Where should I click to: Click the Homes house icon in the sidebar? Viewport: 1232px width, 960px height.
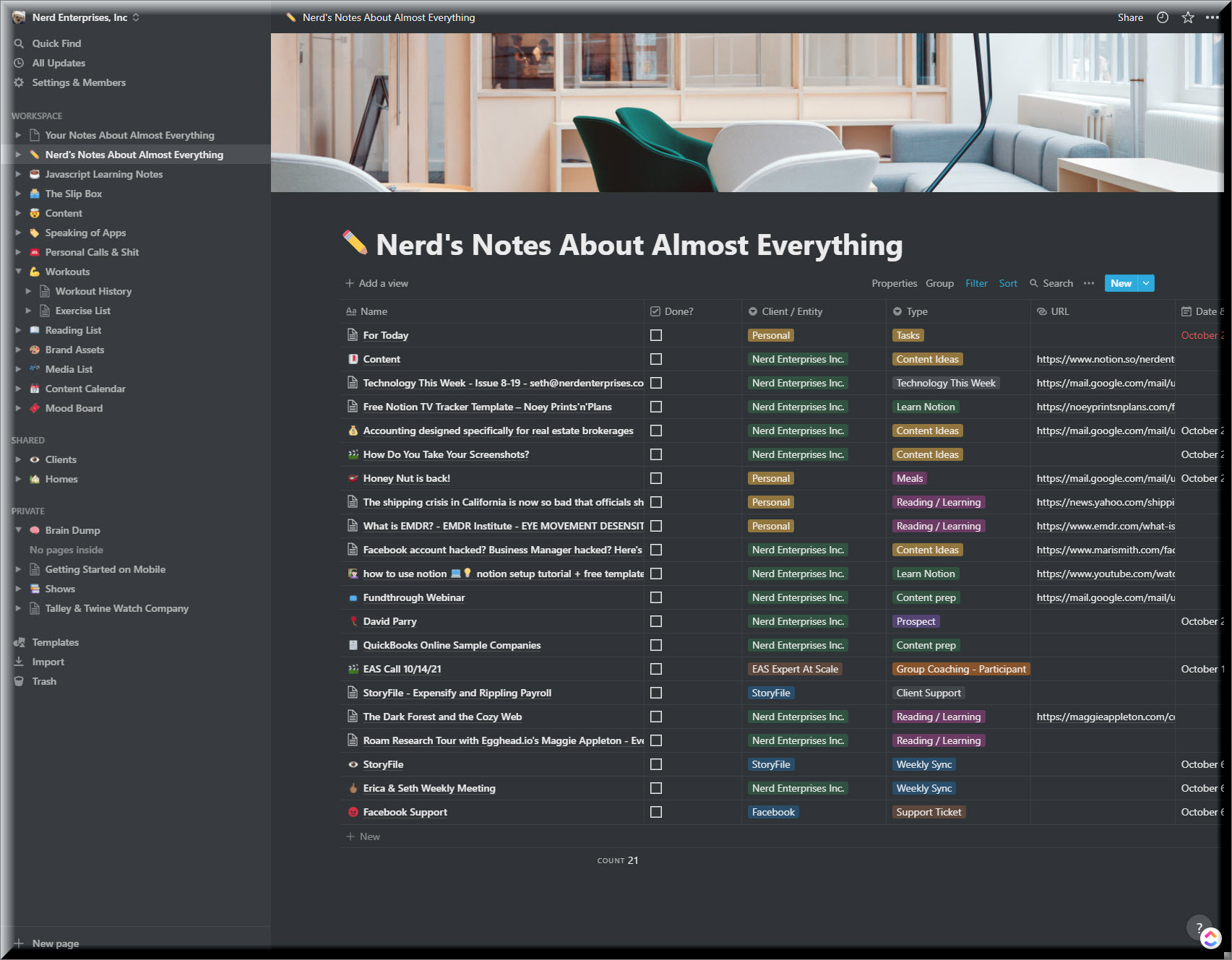[35, 479]
